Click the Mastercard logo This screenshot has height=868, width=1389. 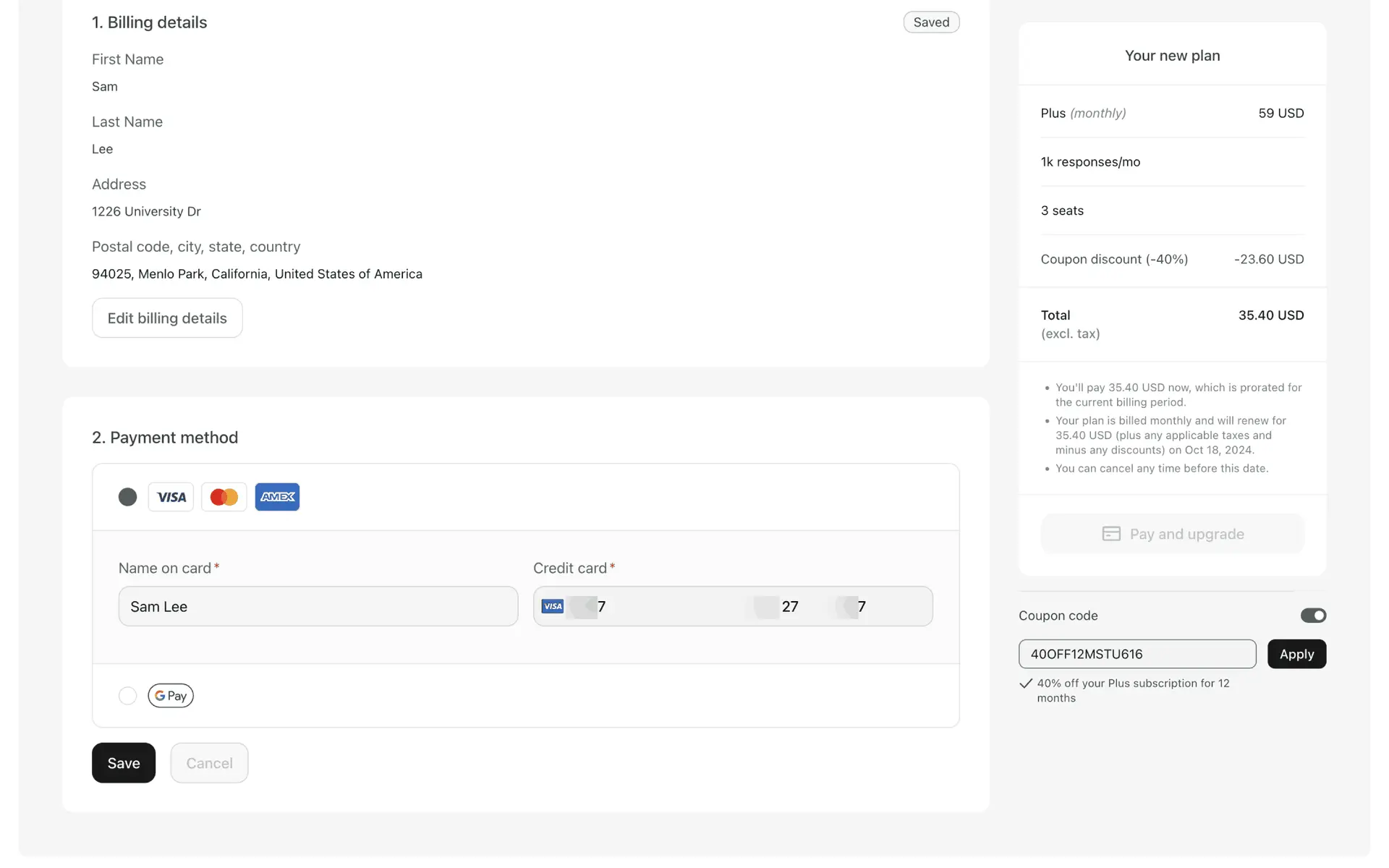click(x=224, y=497)
